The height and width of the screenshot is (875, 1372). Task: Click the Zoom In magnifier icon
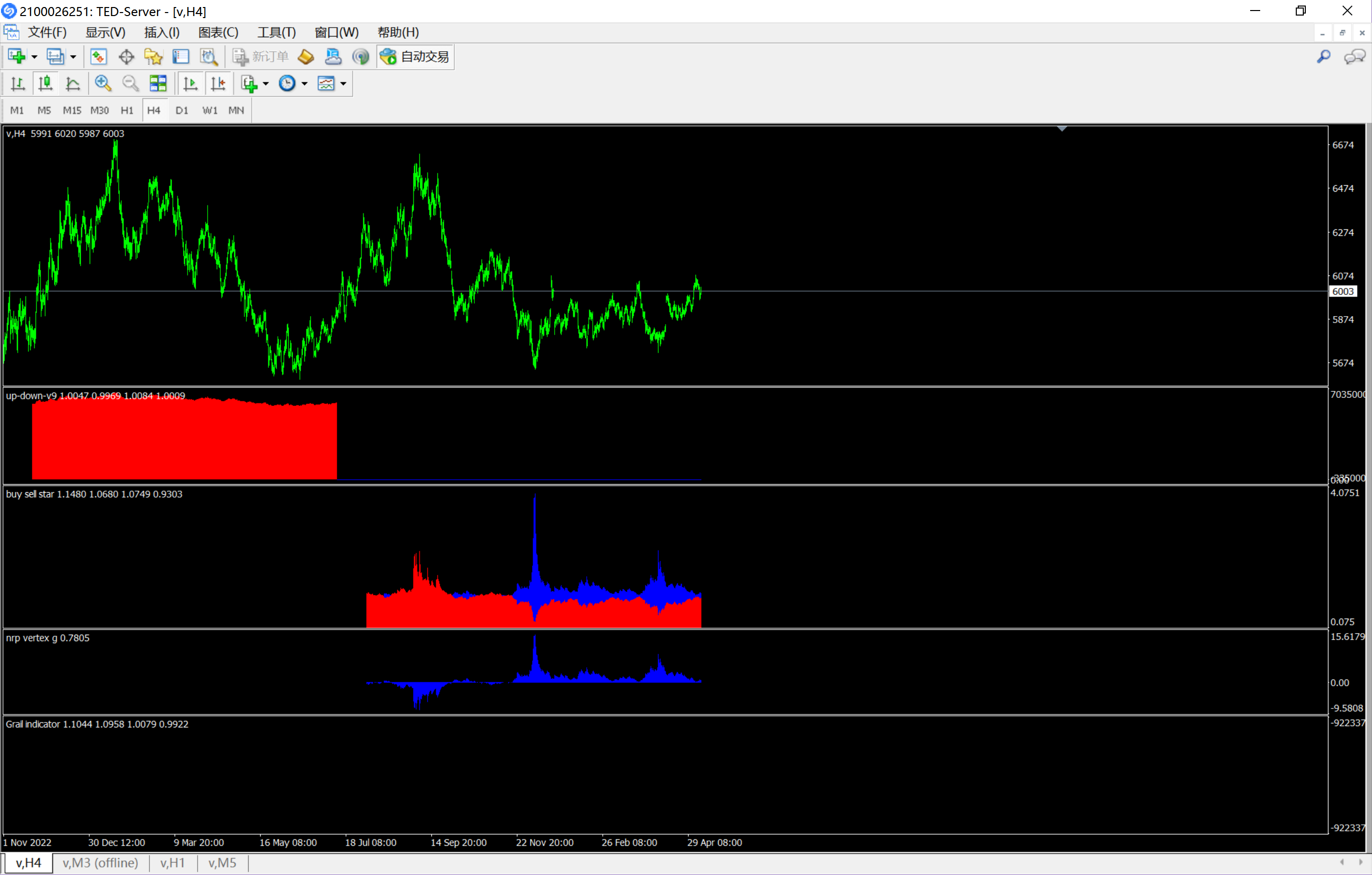103,83
